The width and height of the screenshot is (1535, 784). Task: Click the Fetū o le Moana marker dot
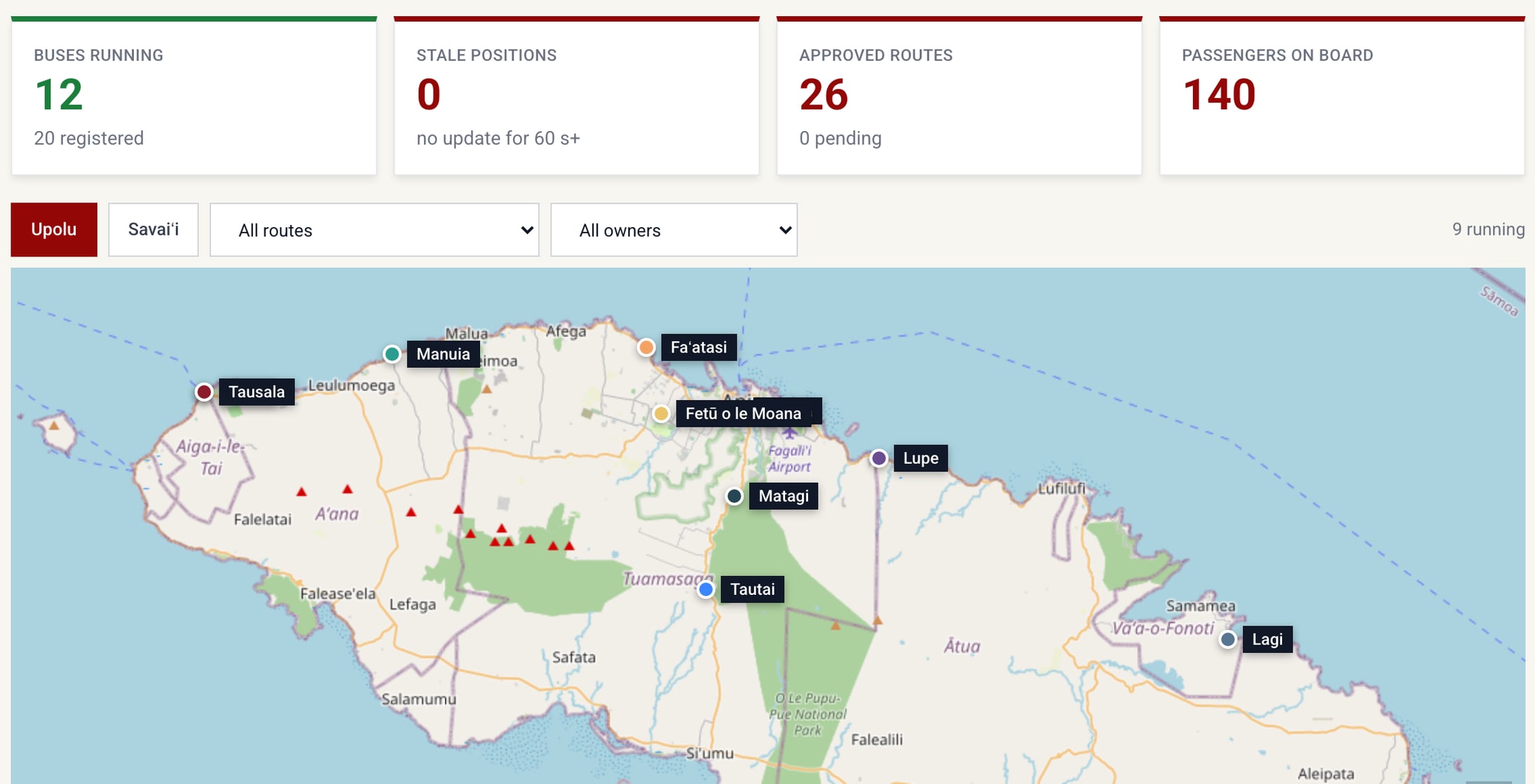click(x=661, y=413)
